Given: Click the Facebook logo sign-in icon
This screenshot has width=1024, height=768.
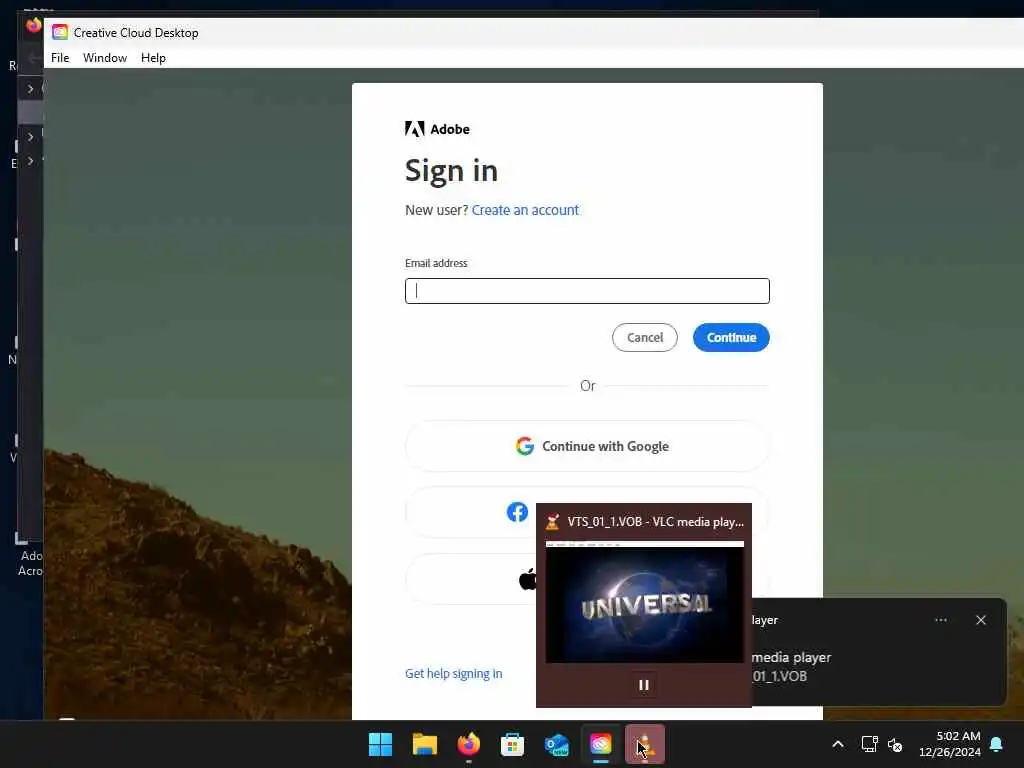Looking at the screenshot, I should [x=517, y=512].
